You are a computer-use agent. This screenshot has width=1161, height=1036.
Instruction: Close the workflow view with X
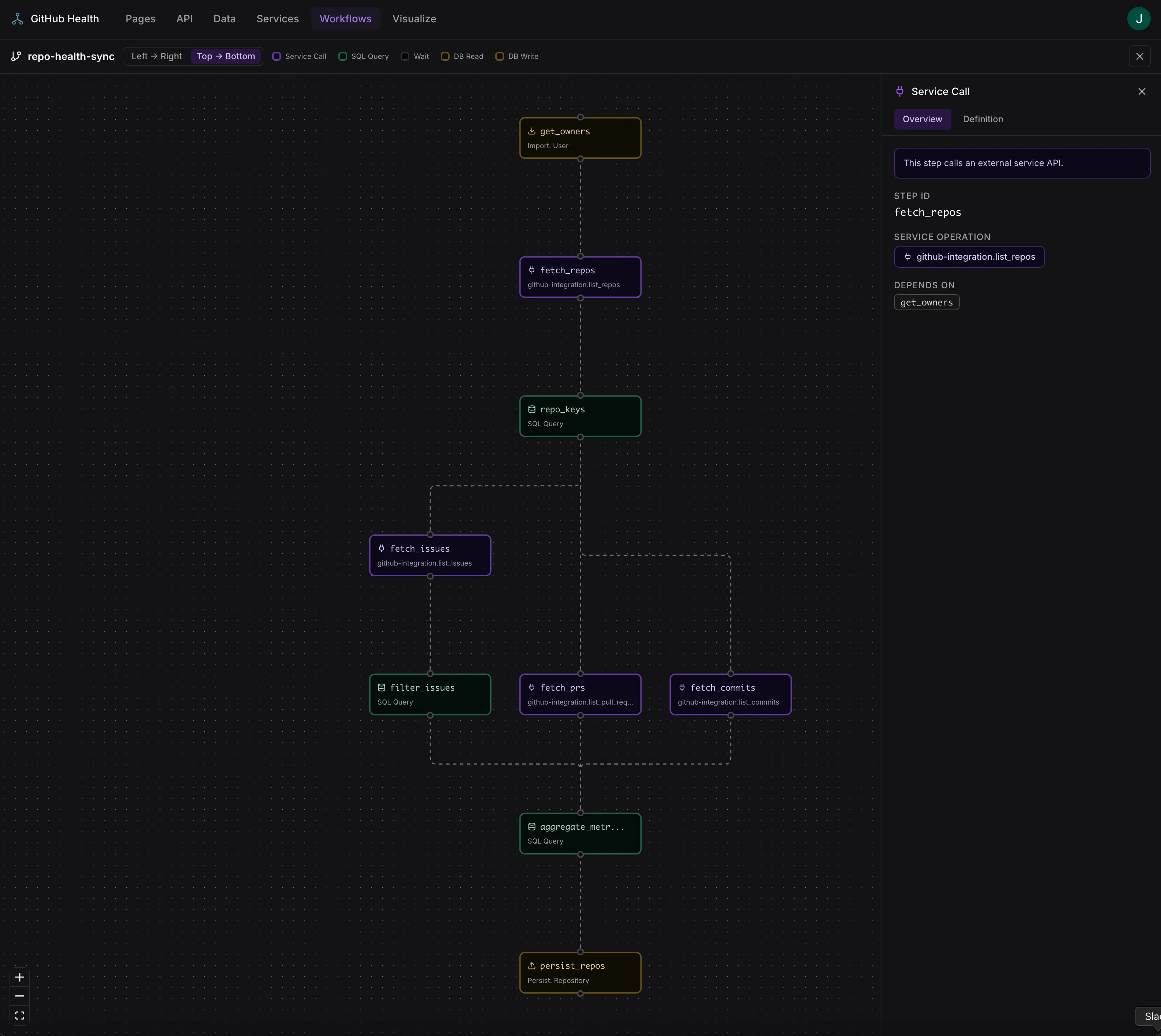click(x=1139, y=56)
